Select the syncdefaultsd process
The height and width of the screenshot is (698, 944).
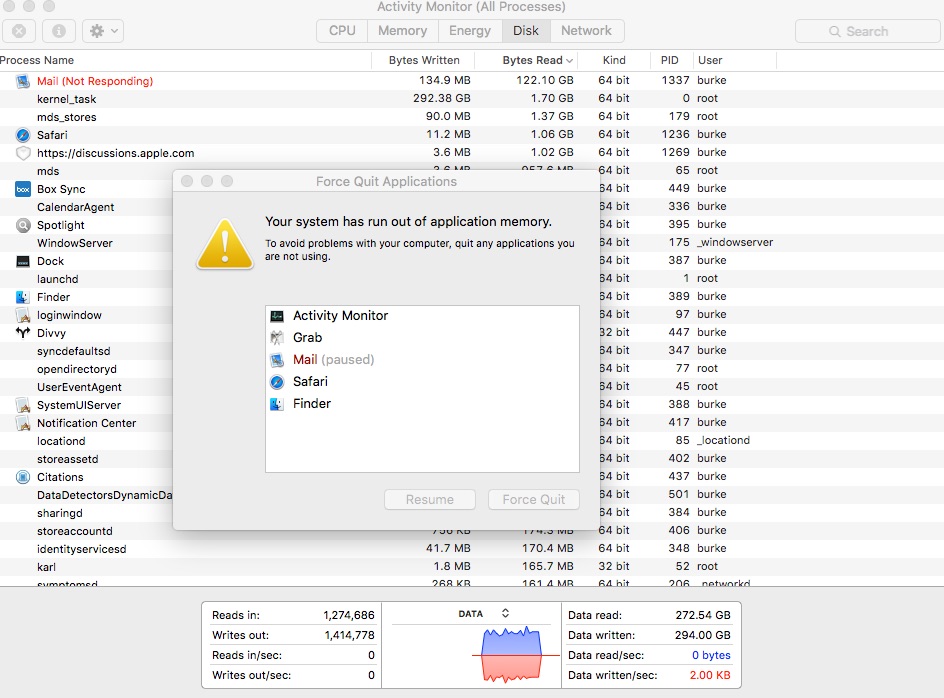click(x=73, y=351)
